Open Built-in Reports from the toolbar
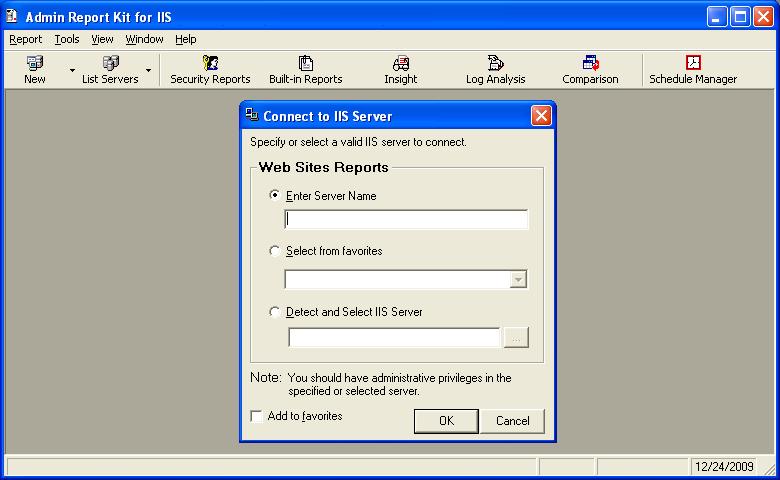The width and height of the screenshot is (780, 480). pos(305,70)
